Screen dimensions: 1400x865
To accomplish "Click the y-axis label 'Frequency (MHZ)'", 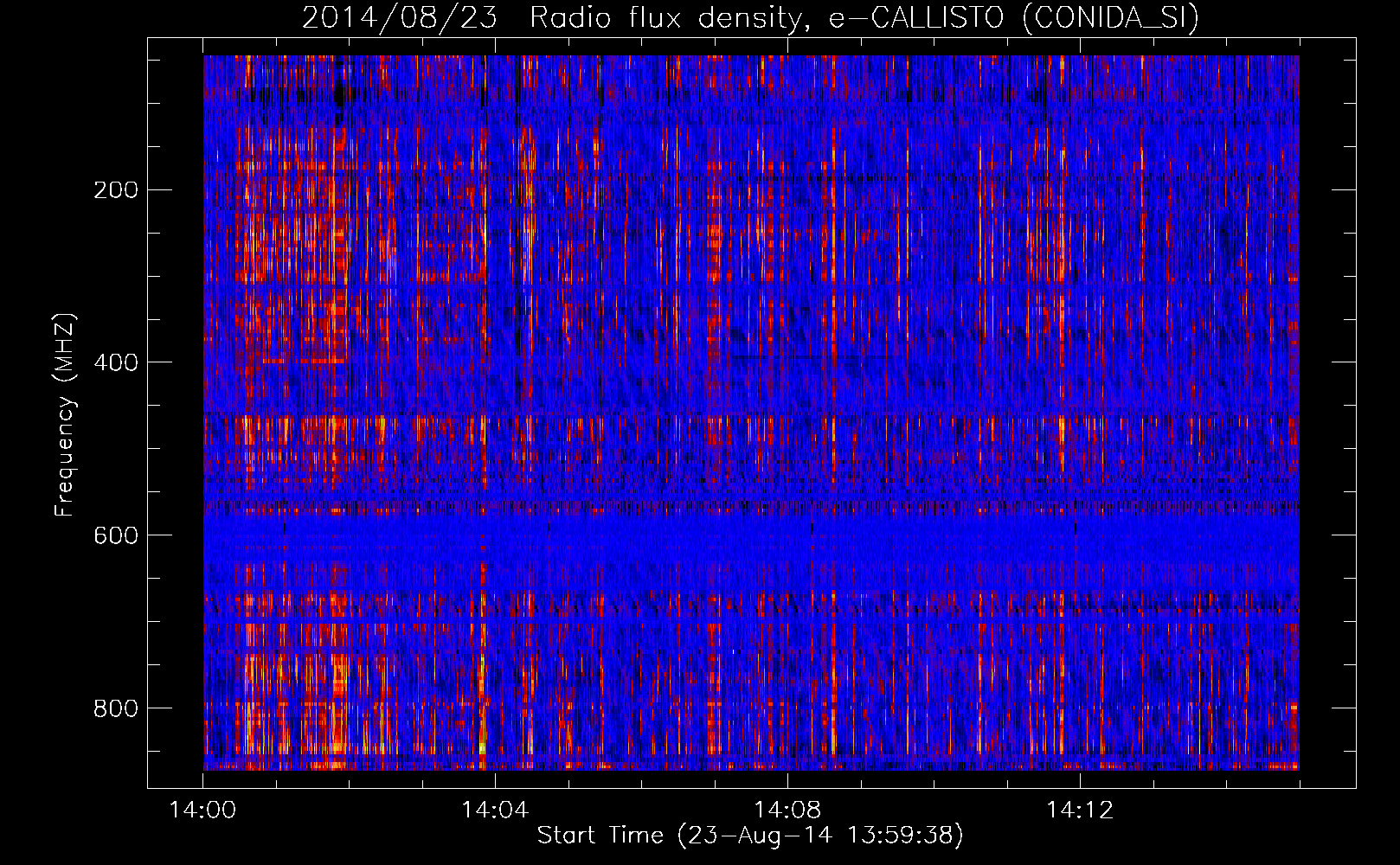I will pos(65,415).
